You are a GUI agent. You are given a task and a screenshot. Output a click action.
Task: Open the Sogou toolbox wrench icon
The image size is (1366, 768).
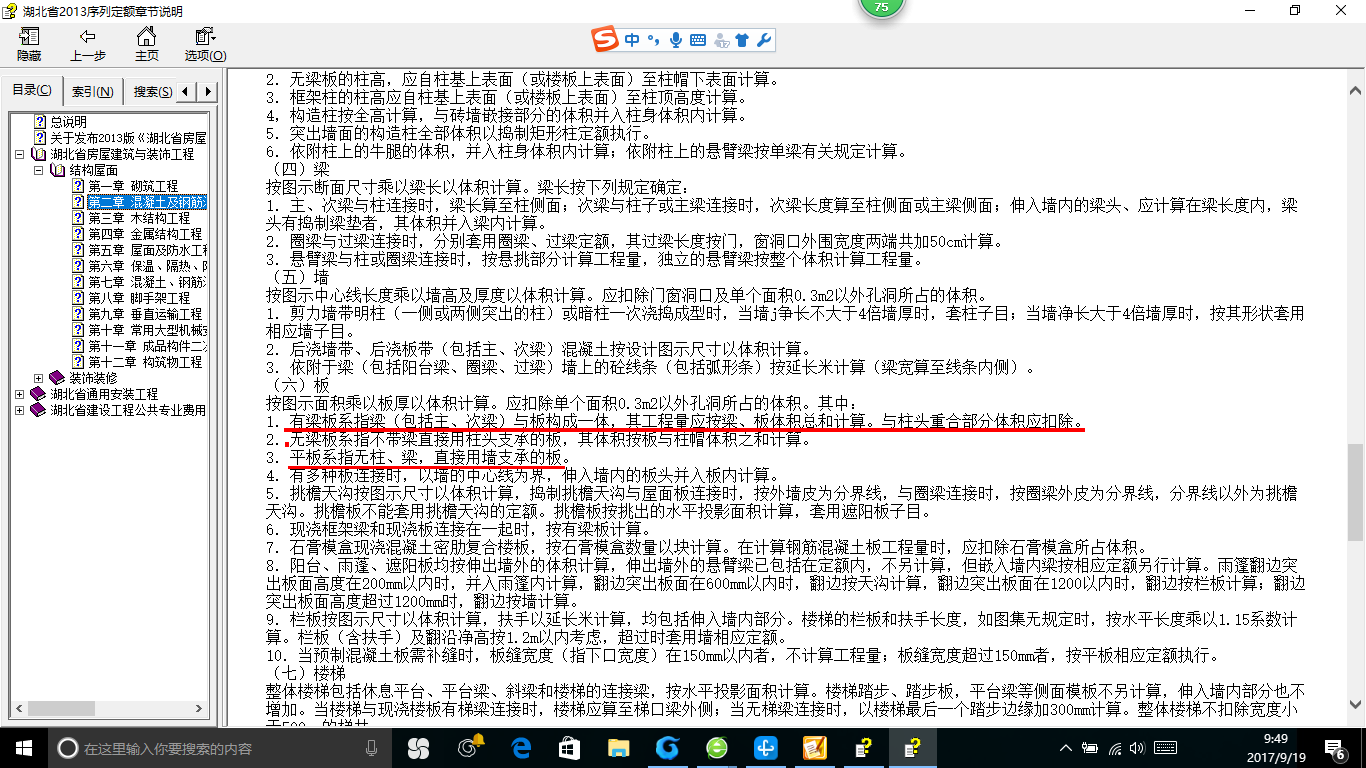[763, 41]
